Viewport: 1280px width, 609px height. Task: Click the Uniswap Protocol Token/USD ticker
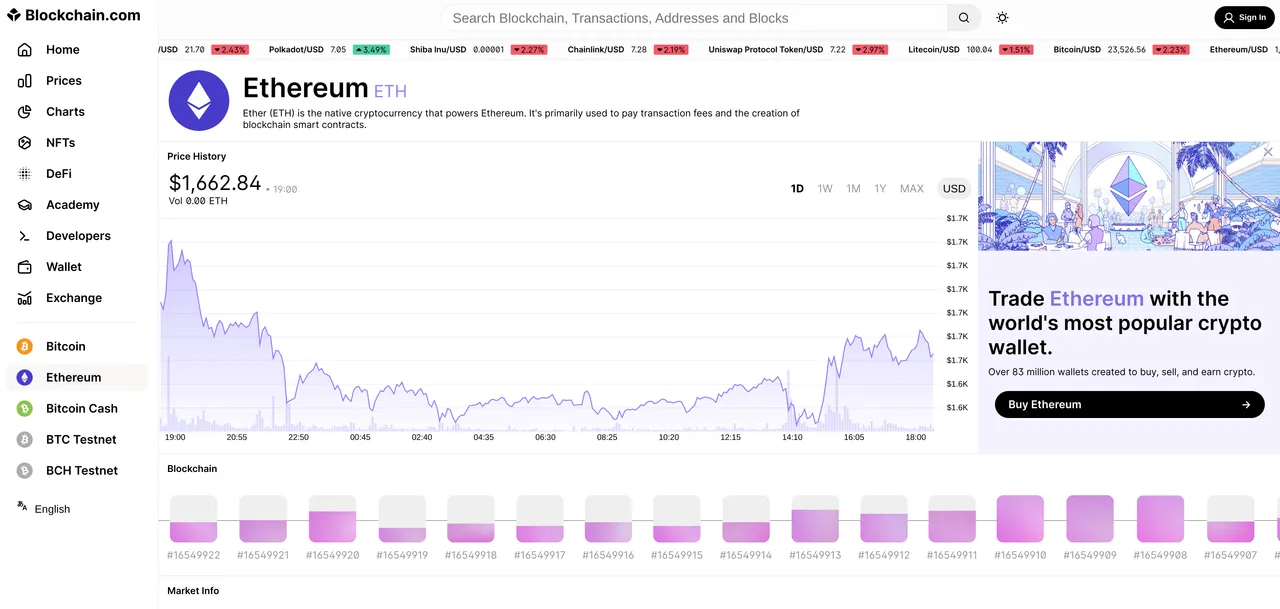(x=798, y=49)
